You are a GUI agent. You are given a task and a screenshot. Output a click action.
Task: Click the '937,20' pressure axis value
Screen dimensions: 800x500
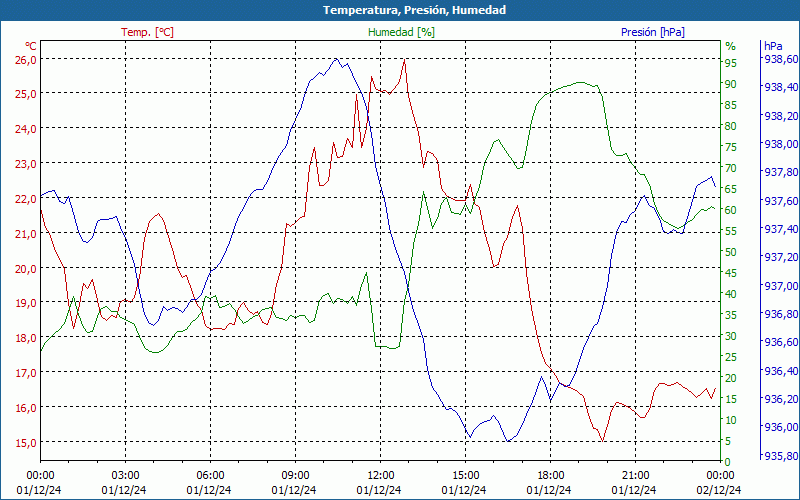point(780,257)
